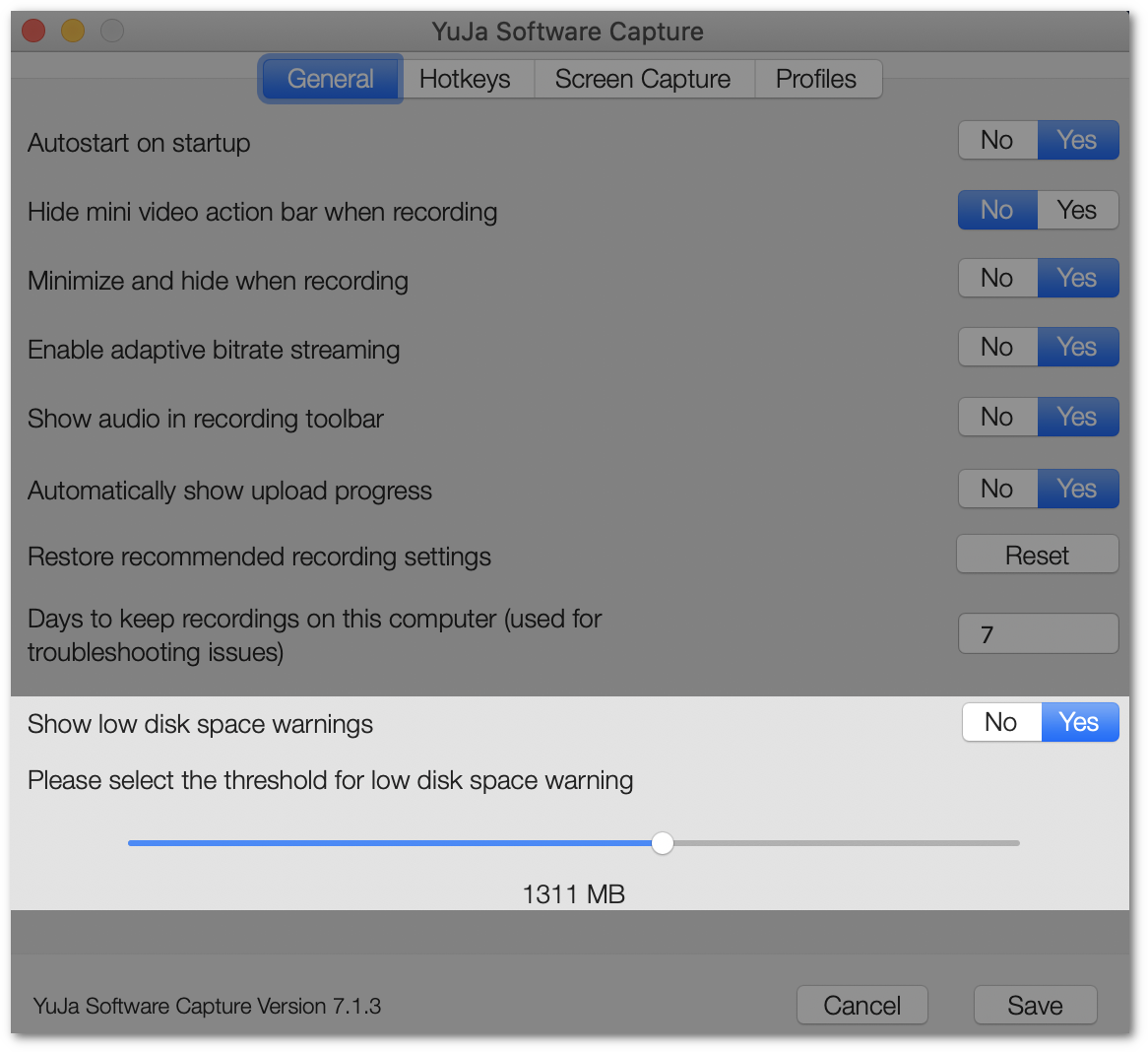Set Minimize and hide when recording to No
Viewport: 1148px width, 1052px height.
(997, 278)
